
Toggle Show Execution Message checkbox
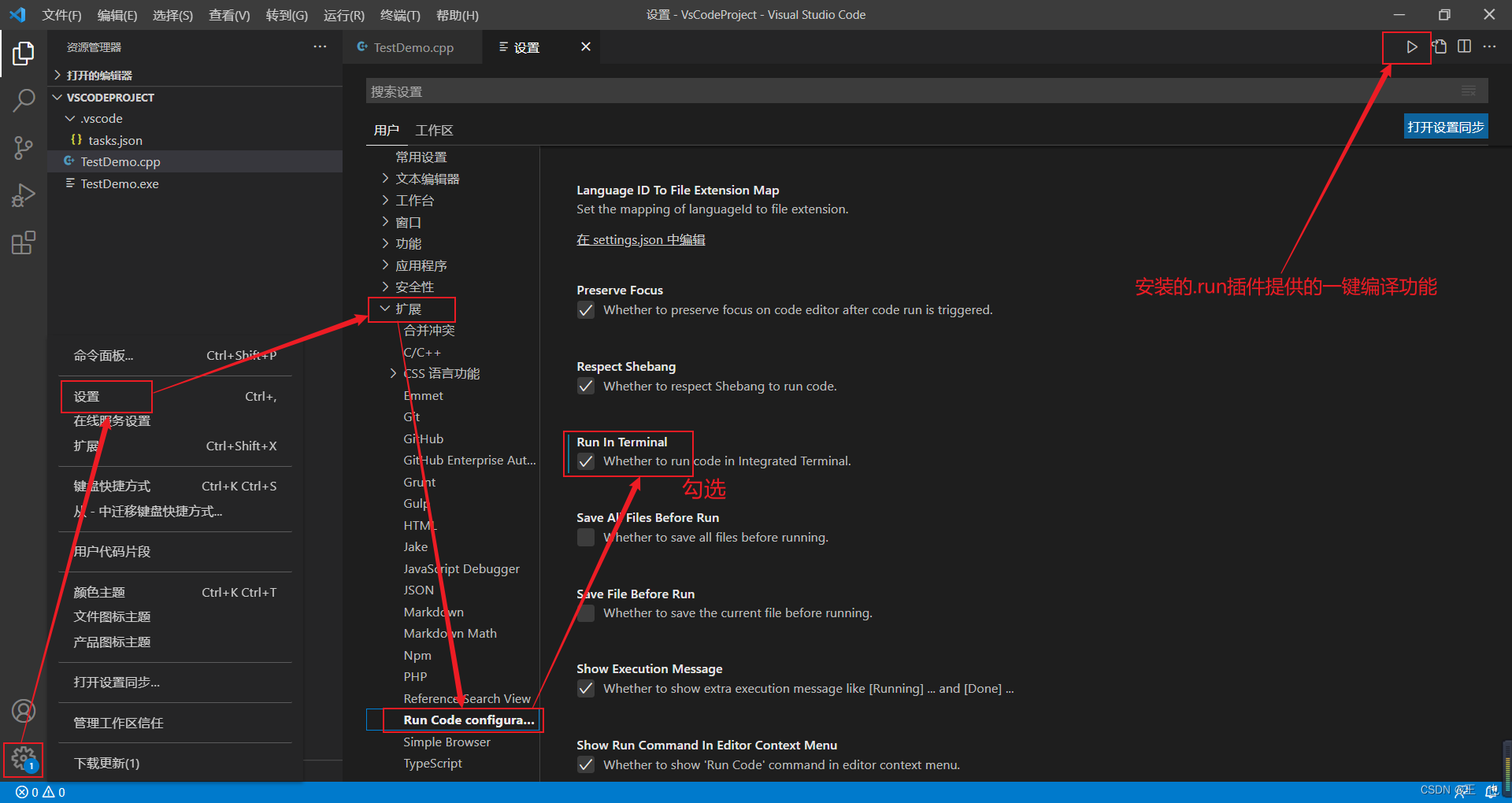[x=586, y=689]
